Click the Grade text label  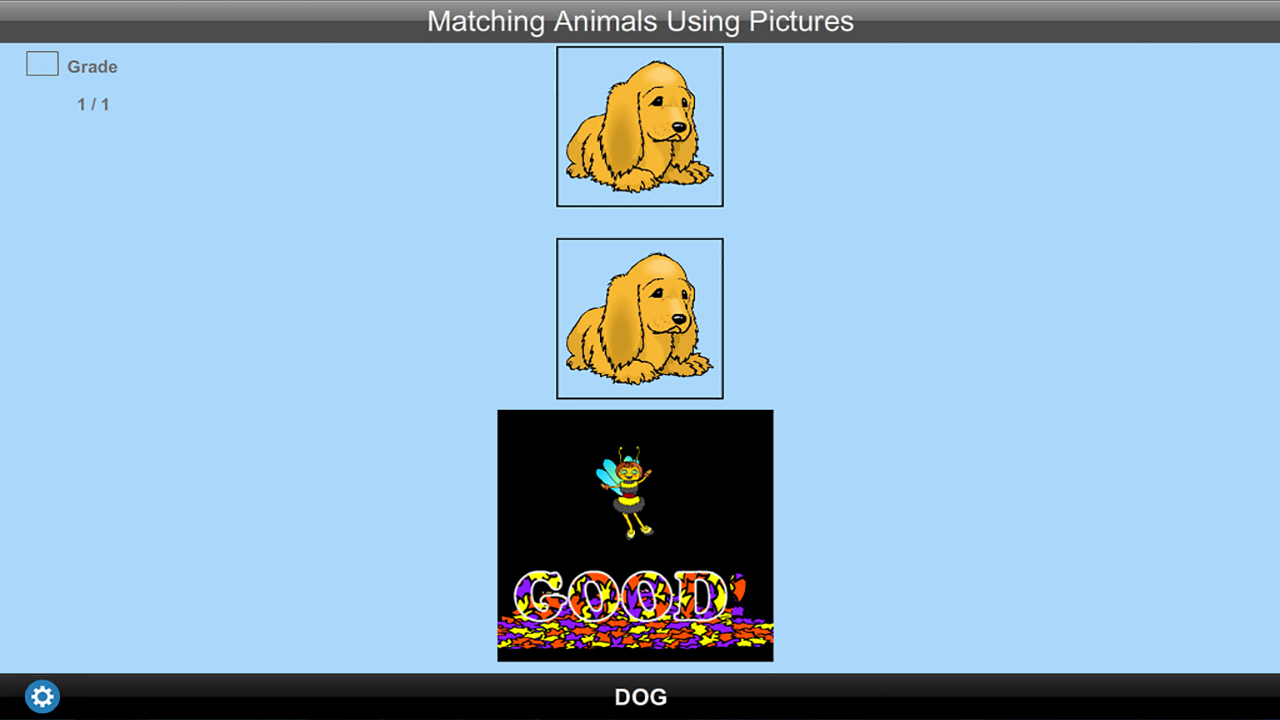[x=92, y=67]
